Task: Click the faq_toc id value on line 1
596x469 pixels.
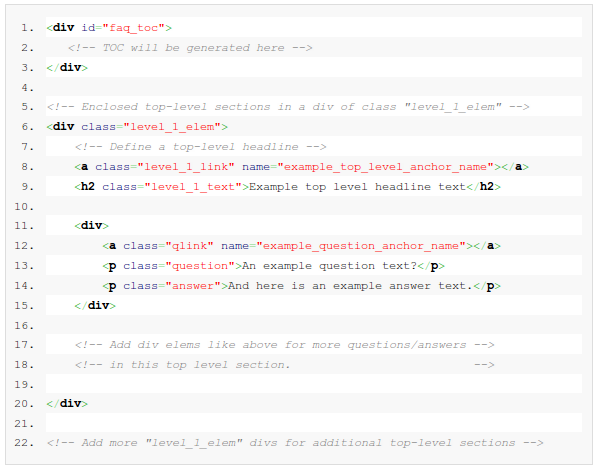Action: click(133, 28)
